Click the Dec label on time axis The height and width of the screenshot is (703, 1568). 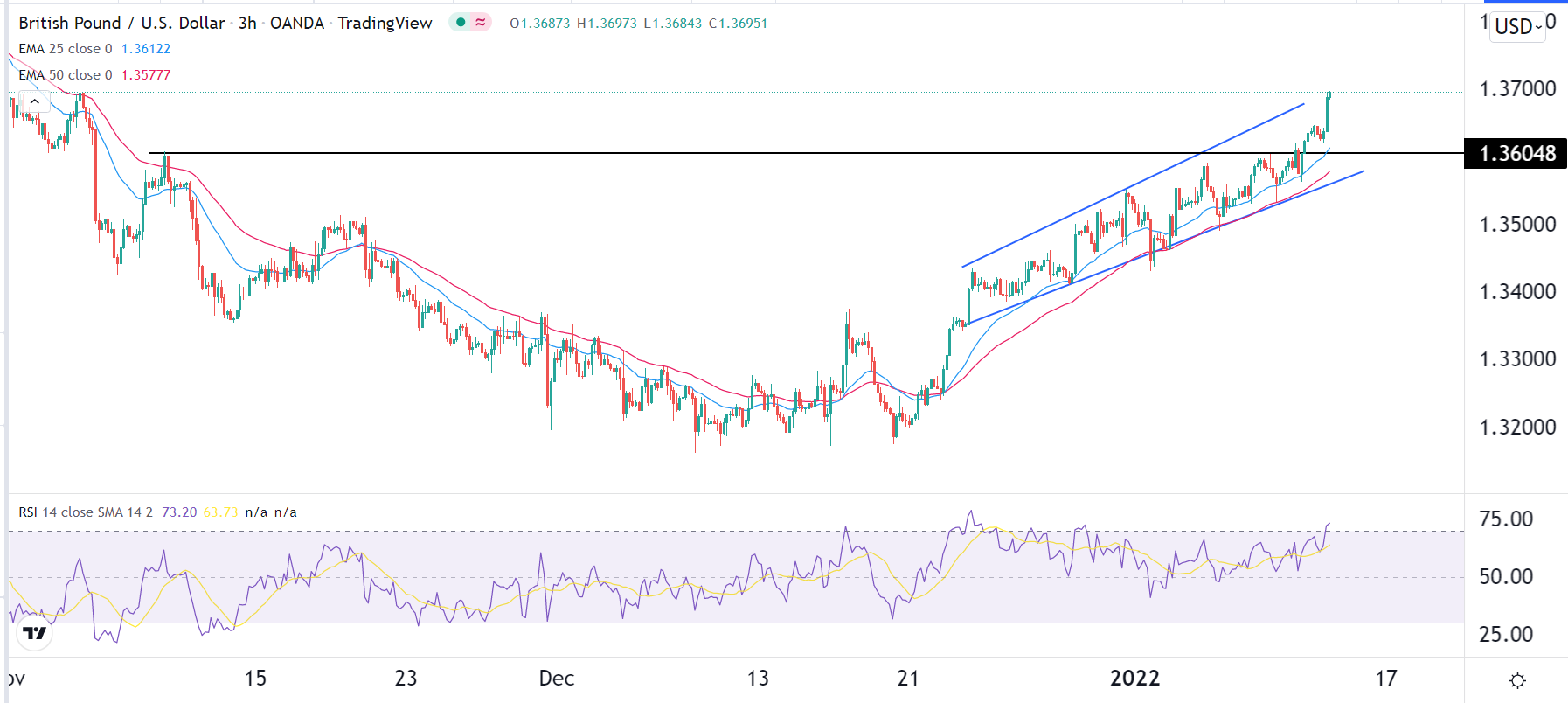(557, 679)
